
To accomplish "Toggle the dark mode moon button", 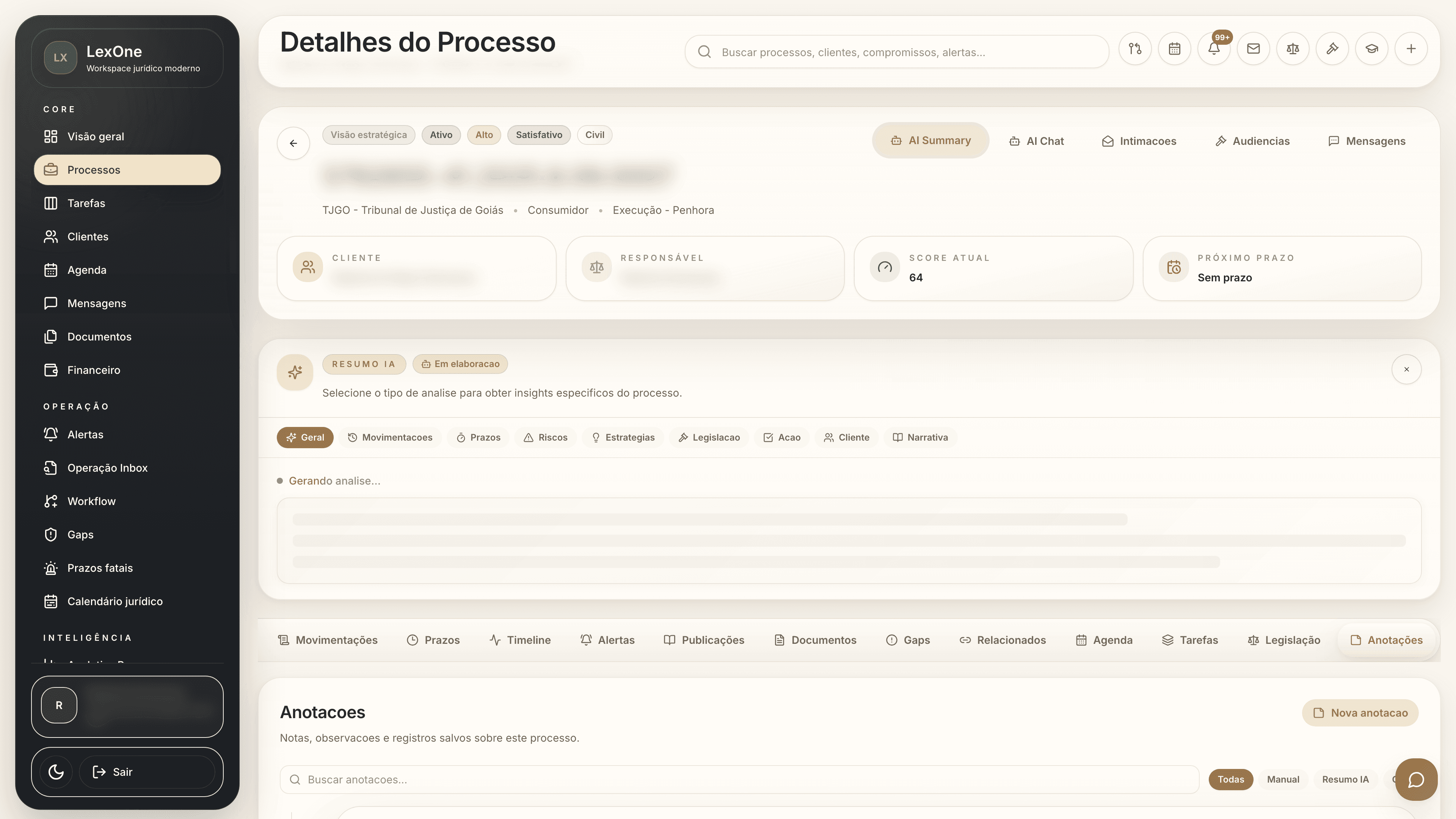I will point(55,772).
